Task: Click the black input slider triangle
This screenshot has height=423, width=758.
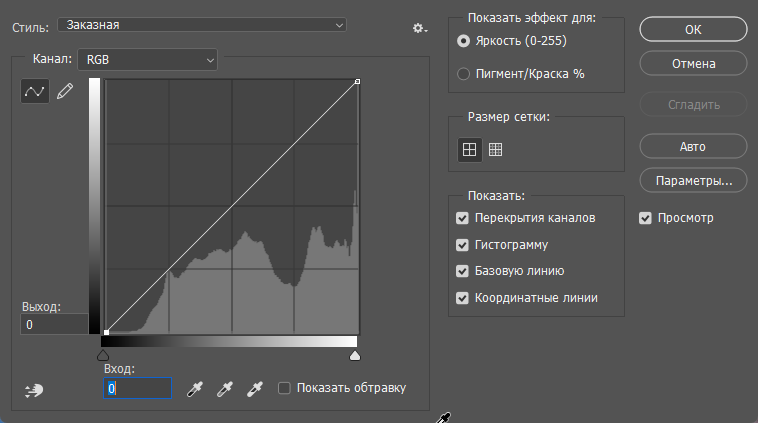Action: tap(103, 356)
